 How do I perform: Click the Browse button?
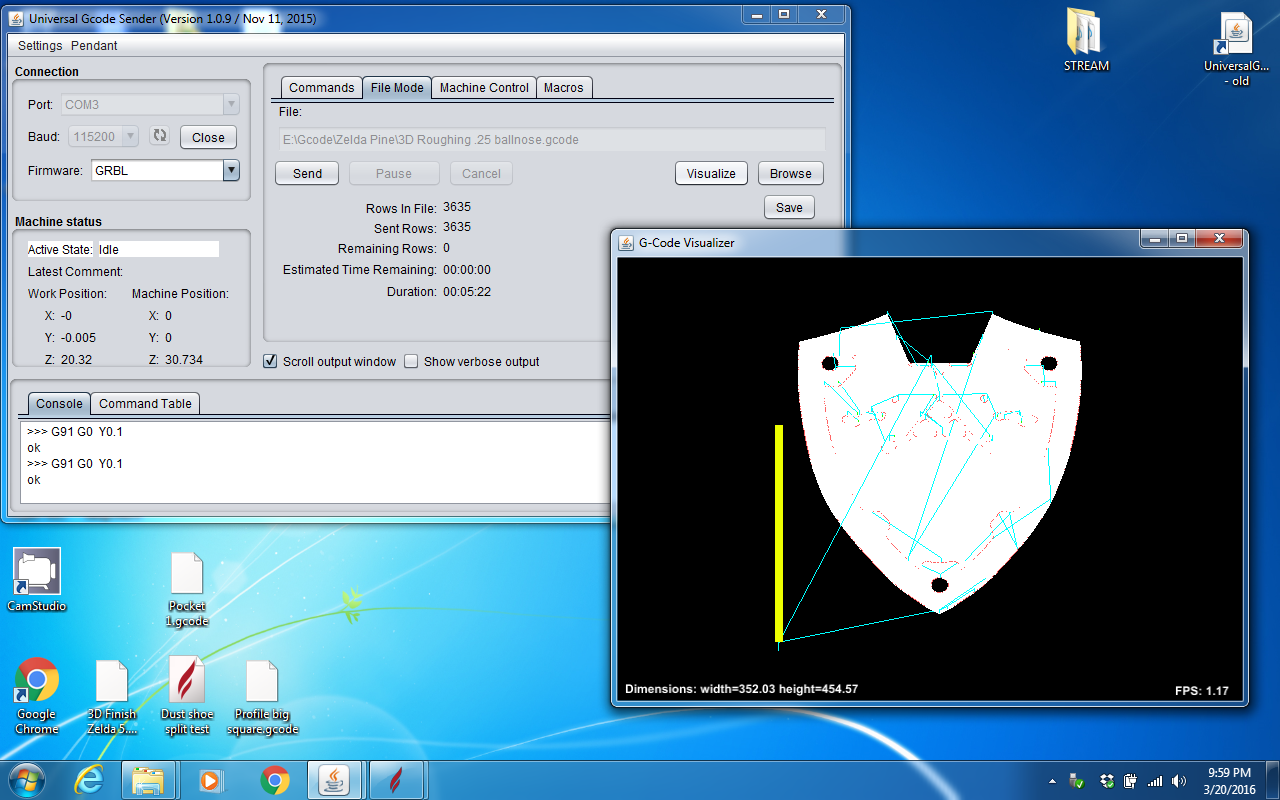(791, 173)
